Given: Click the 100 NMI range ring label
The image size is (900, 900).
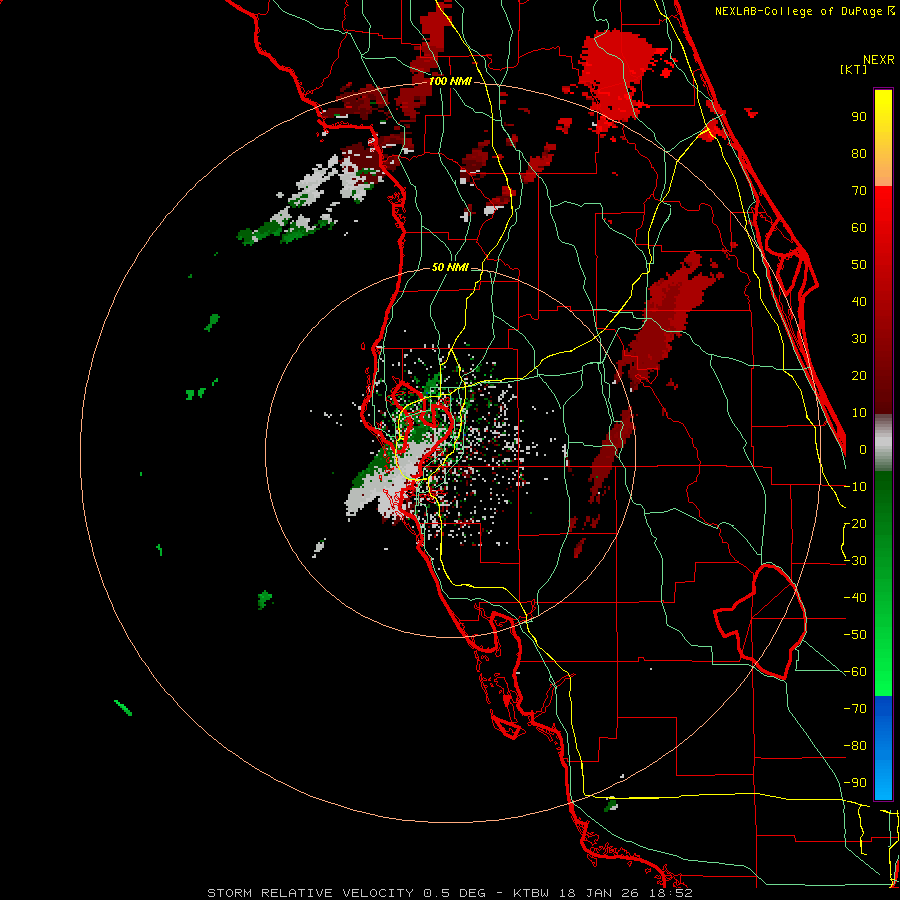Looking at the screenshot, I should pos(450,81).
